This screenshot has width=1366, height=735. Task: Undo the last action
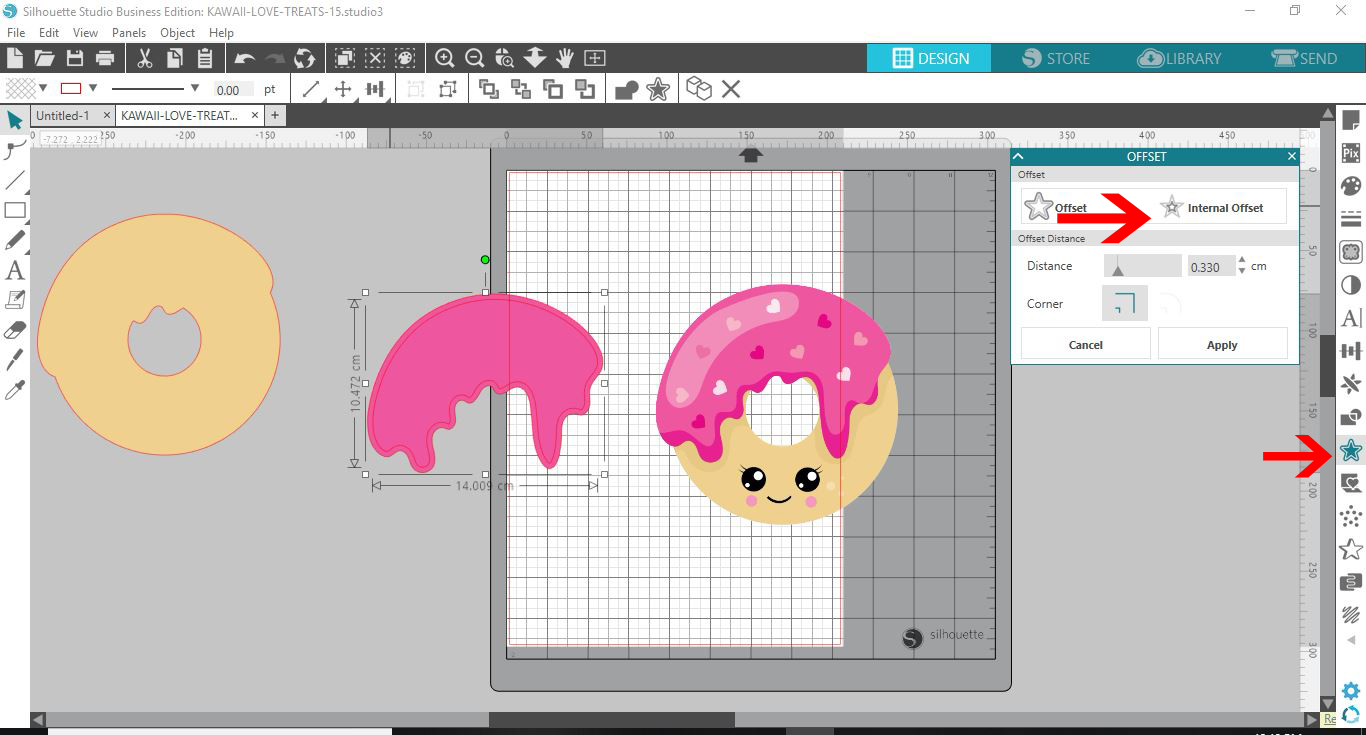pyautogui.click(x=245, y=58)
